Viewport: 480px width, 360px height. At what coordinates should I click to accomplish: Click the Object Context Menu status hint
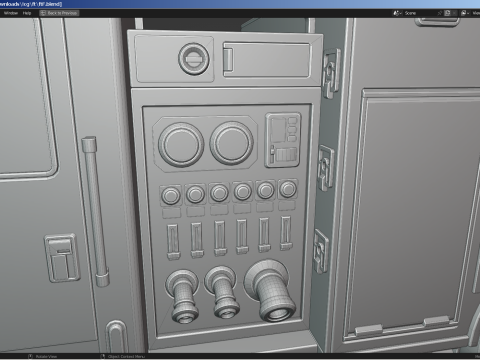123,356
